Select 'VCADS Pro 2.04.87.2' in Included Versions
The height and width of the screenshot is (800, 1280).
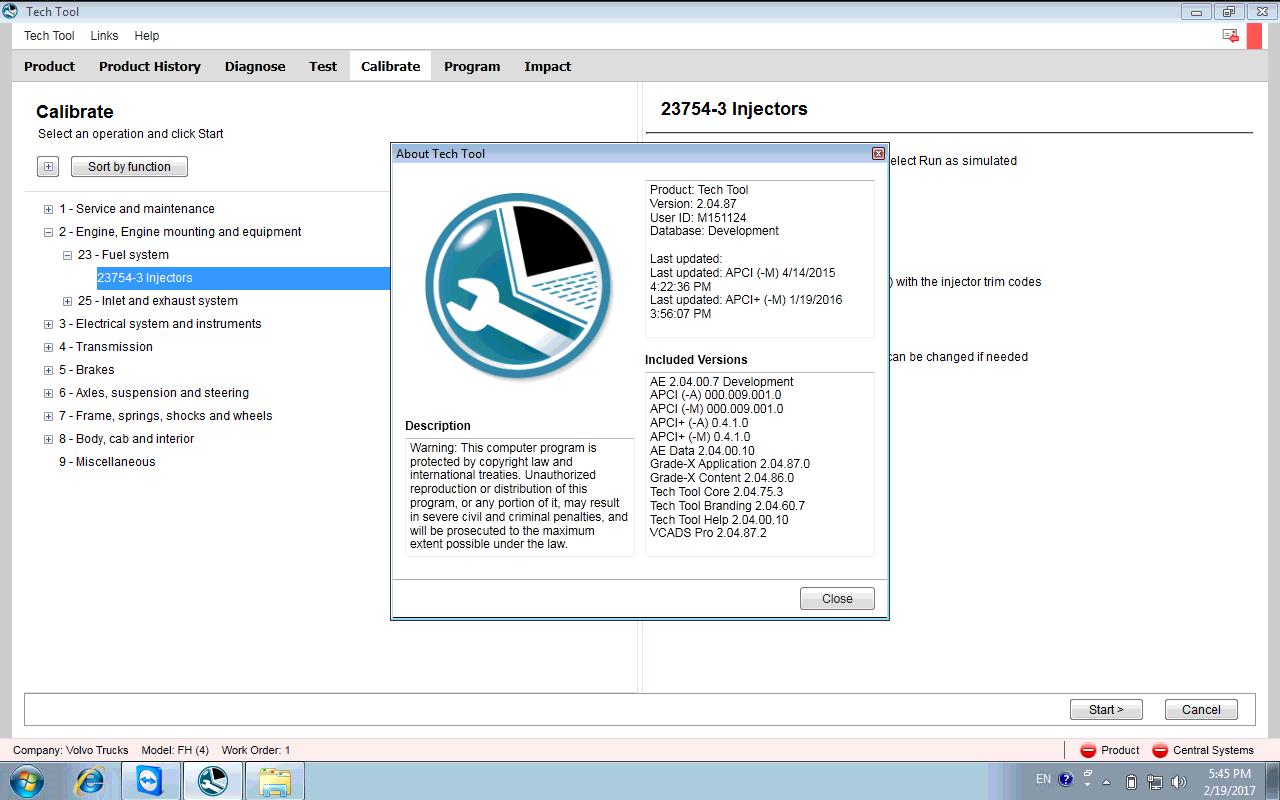click(x=708, y=533)
